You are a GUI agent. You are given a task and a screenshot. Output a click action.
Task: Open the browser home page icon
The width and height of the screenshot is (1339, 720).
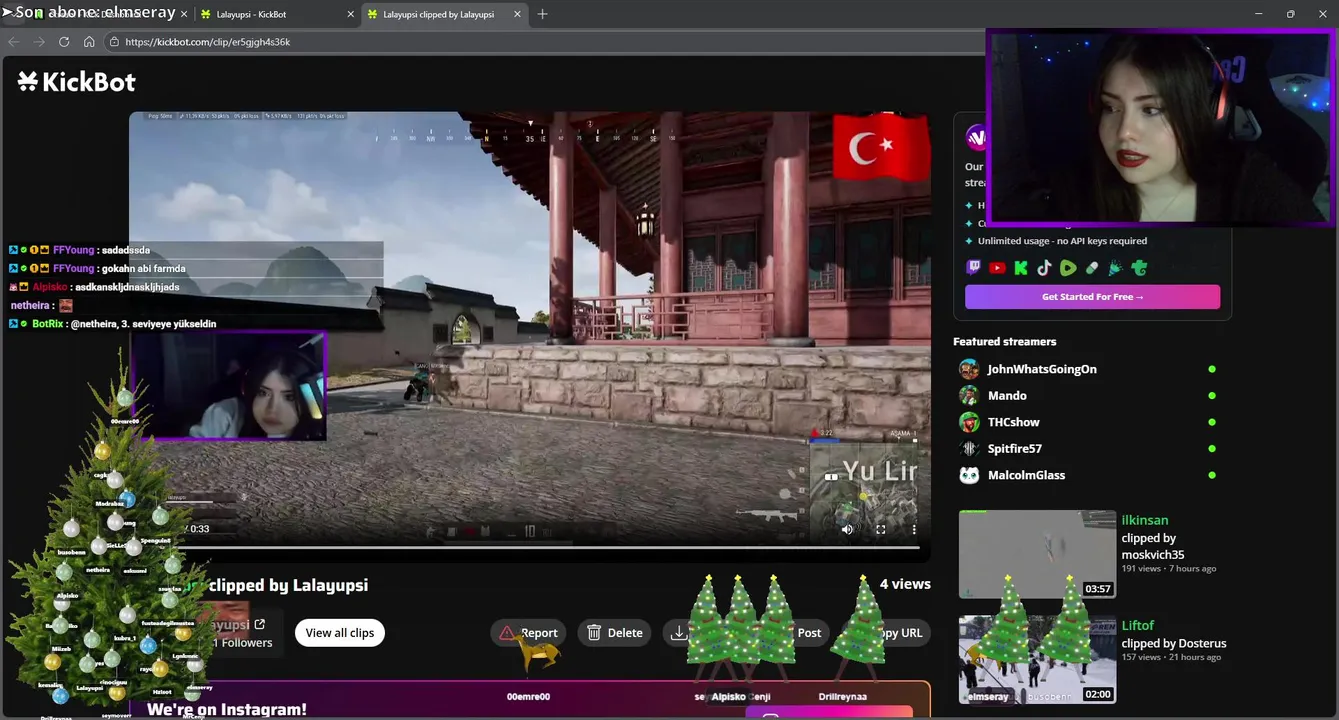pos(89,42)
